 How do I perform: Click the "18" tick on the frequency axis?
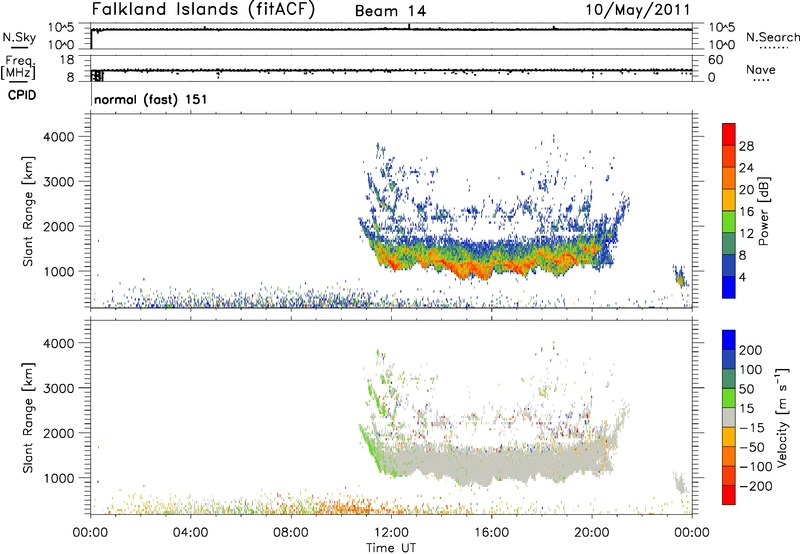pos(67,60)
